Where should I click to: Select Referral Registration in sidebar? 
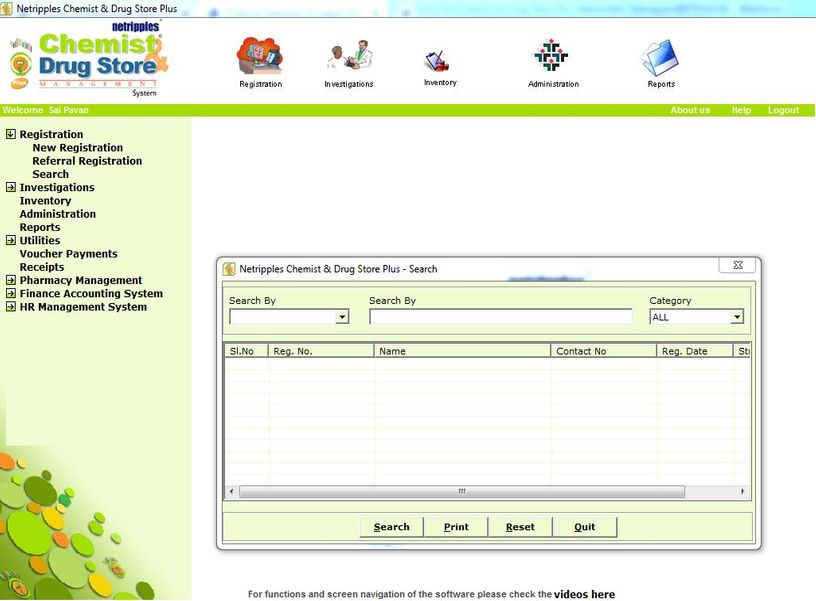(x=87, y=161)
